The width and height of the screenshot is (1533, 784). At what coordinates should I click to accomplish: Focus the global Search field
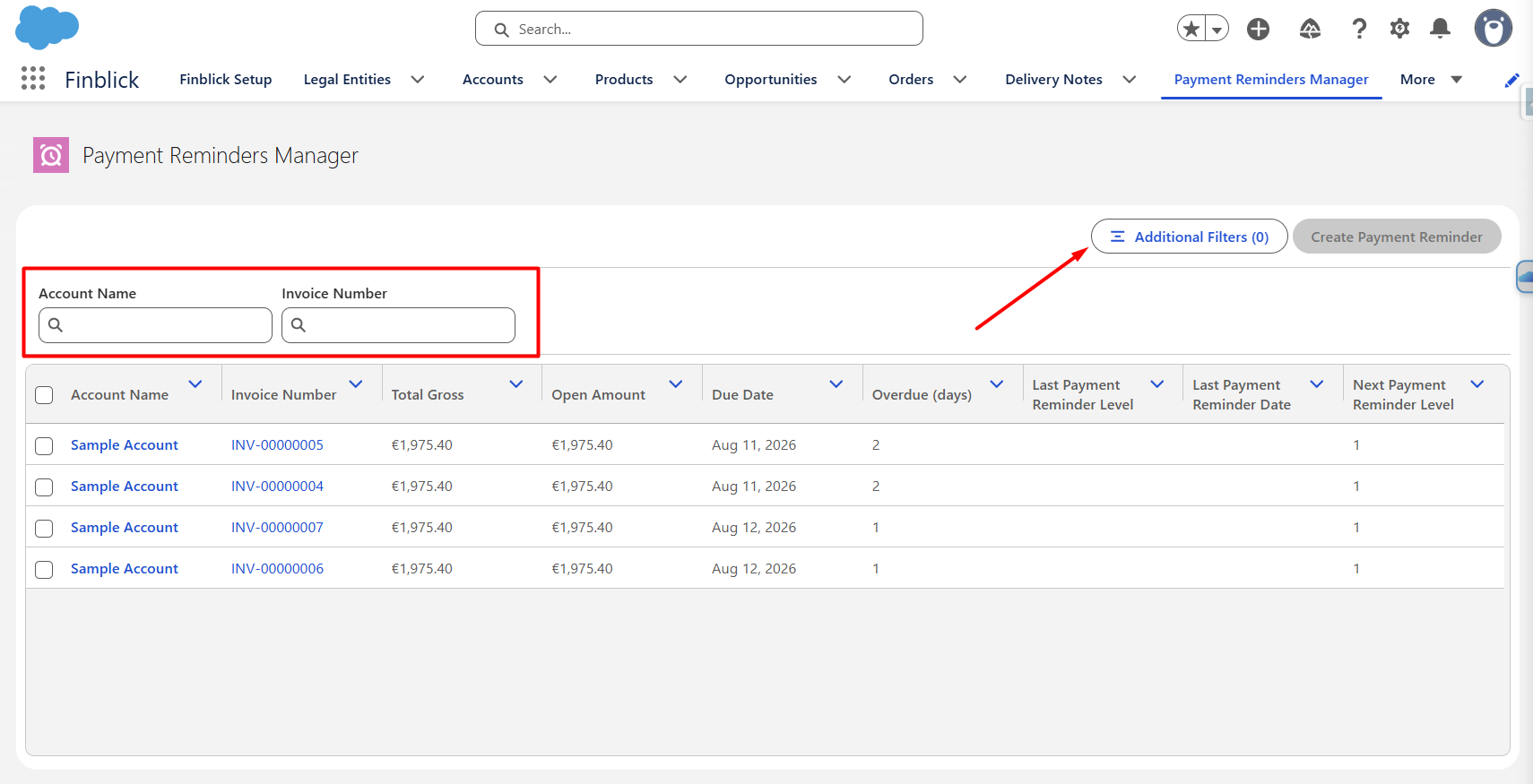point(699,29)
